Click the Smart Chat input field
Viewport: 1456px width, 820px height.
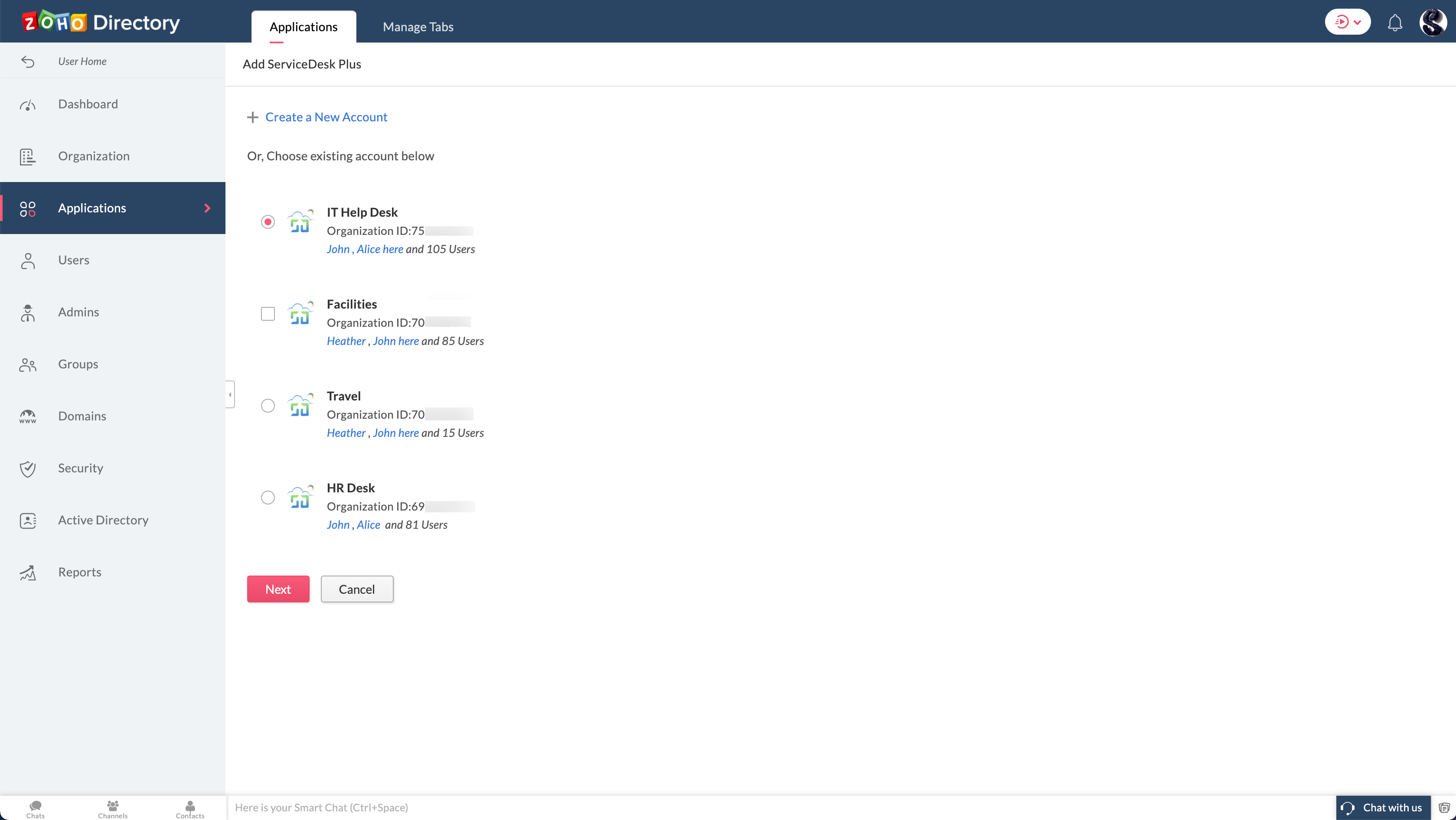tap(780, 807)
